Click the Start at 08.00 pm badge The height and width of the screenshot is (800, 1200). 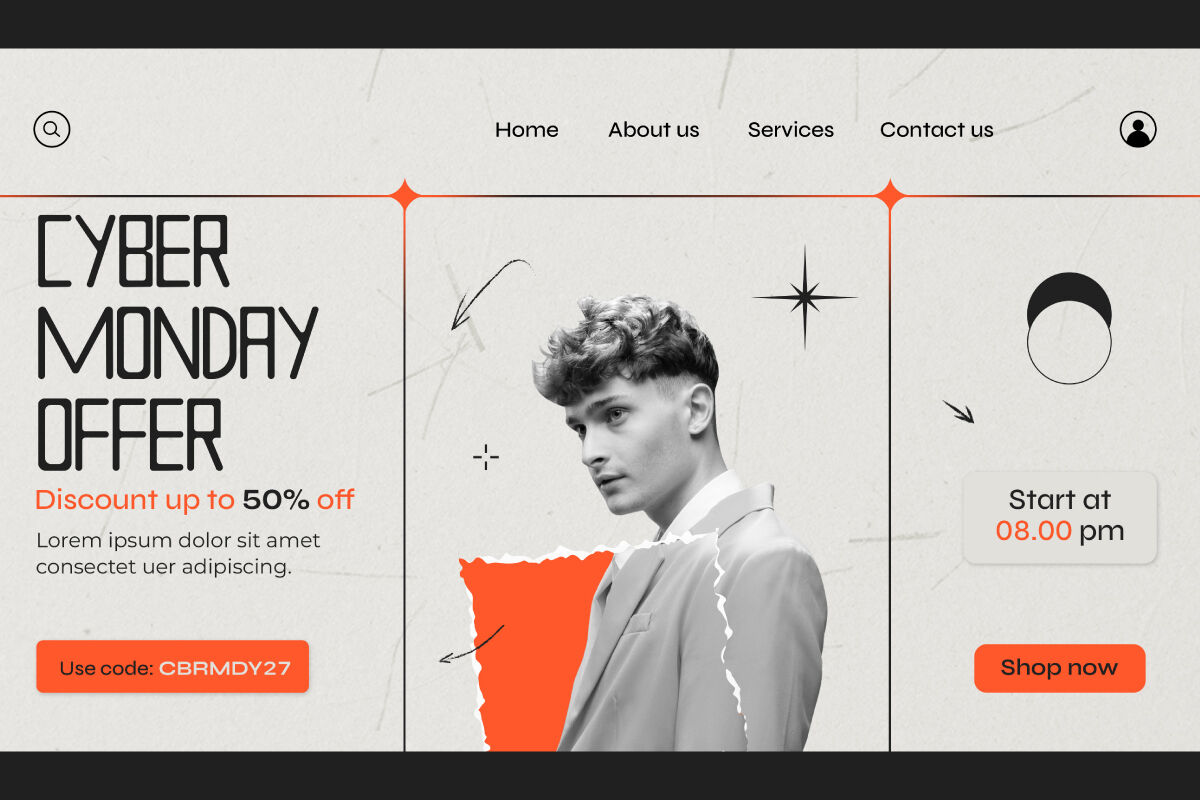click(x=1060, y=517)
